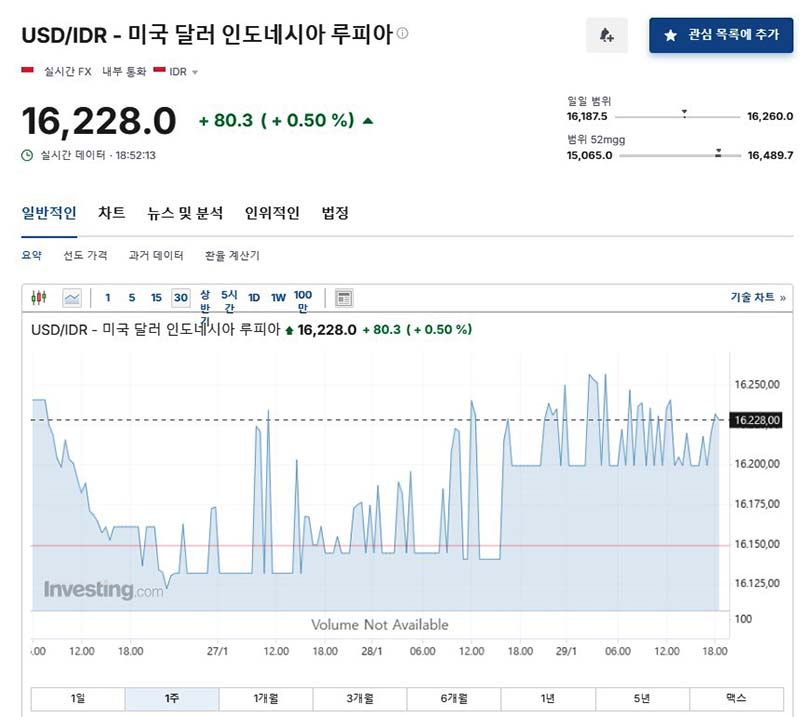Viewport: 800px width, 717px height.
Task: Click the create alert bell button
Action: tap(607, 35)
